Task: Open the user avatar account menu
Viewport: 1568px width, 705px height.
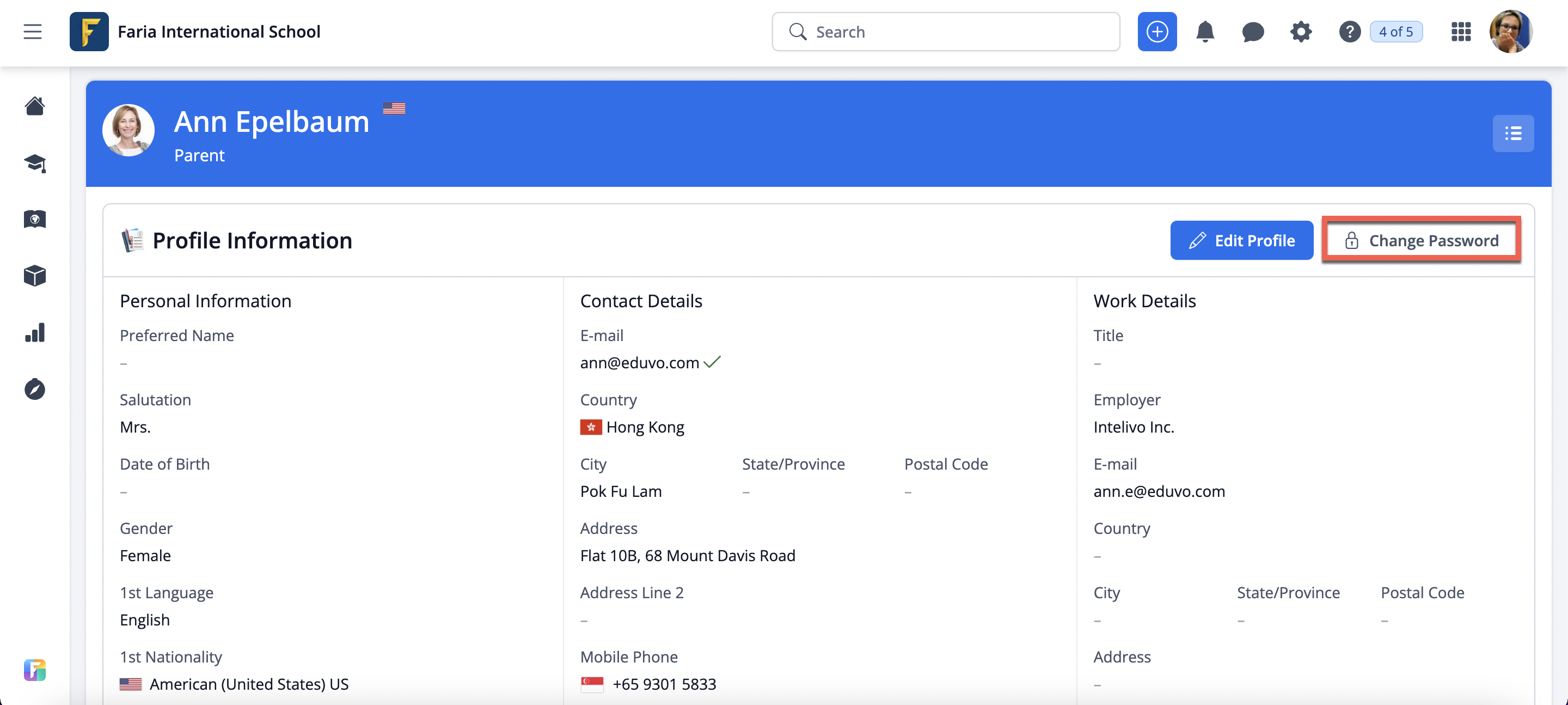Action: [x=1510, y=32]
